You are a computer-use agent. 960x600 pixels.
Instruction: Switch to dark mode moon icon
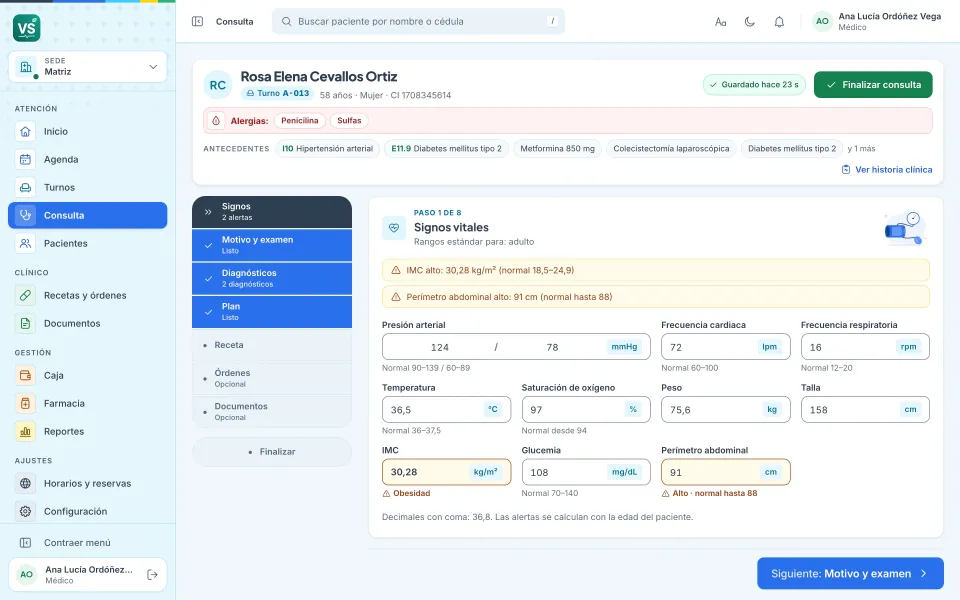click(x=749, y=22)
